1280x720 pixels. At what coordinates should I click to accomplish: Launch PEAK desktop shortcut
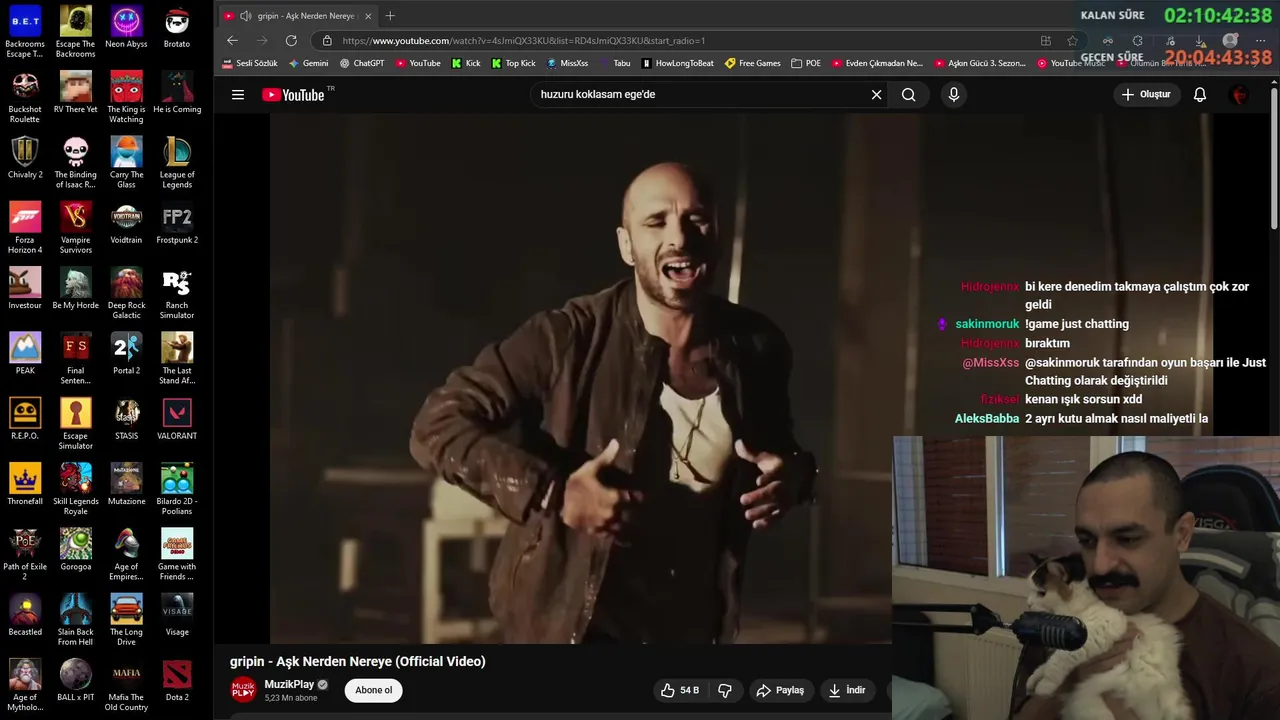pyautogui.click(x=25, y=353)
